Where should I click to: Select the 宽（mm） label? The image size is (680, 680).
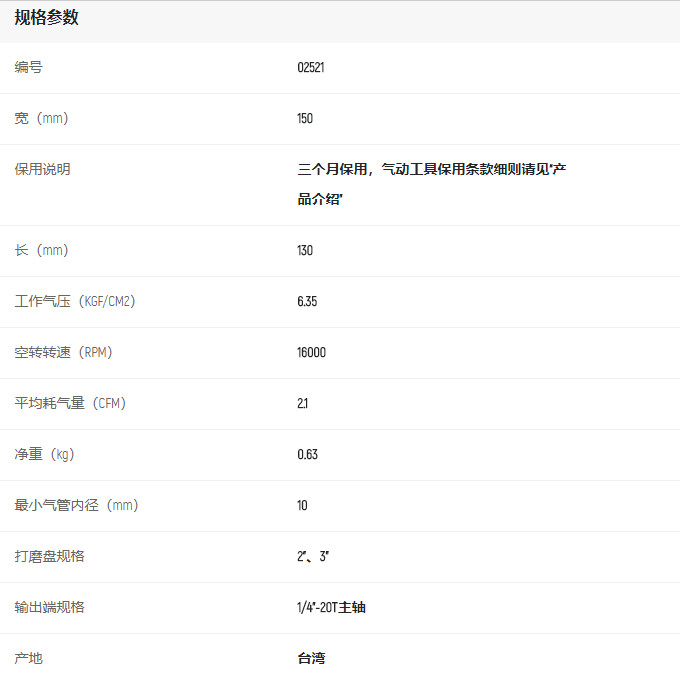42,119
